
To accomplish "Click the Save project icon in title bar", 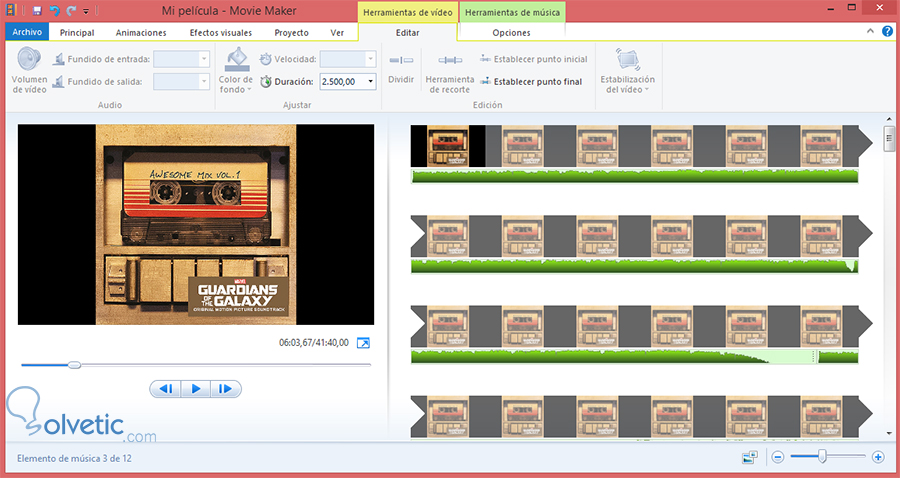I will 37,10.
